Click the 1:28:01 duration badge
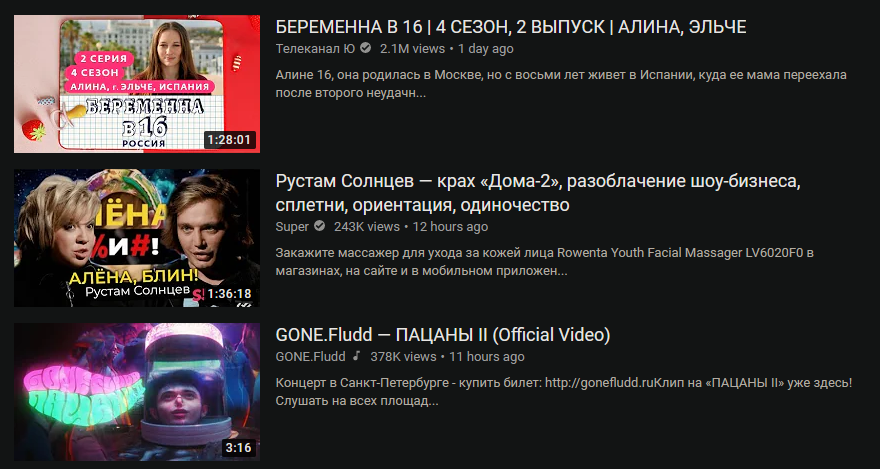Screen dimensions: 880x469 pyautogui.click(x=229, y=140)
